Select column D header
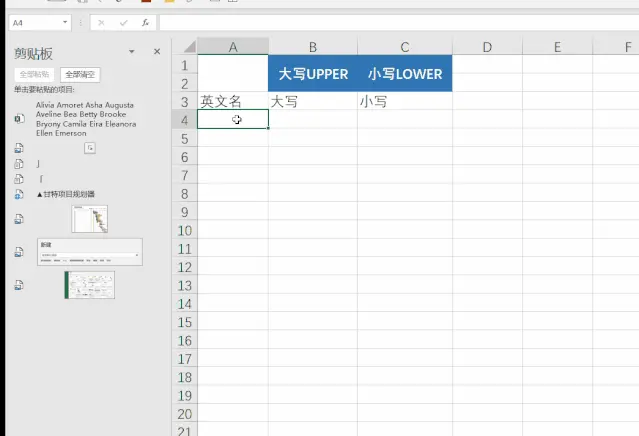This screenshot has height=436, width=639. tap(487, 47)
